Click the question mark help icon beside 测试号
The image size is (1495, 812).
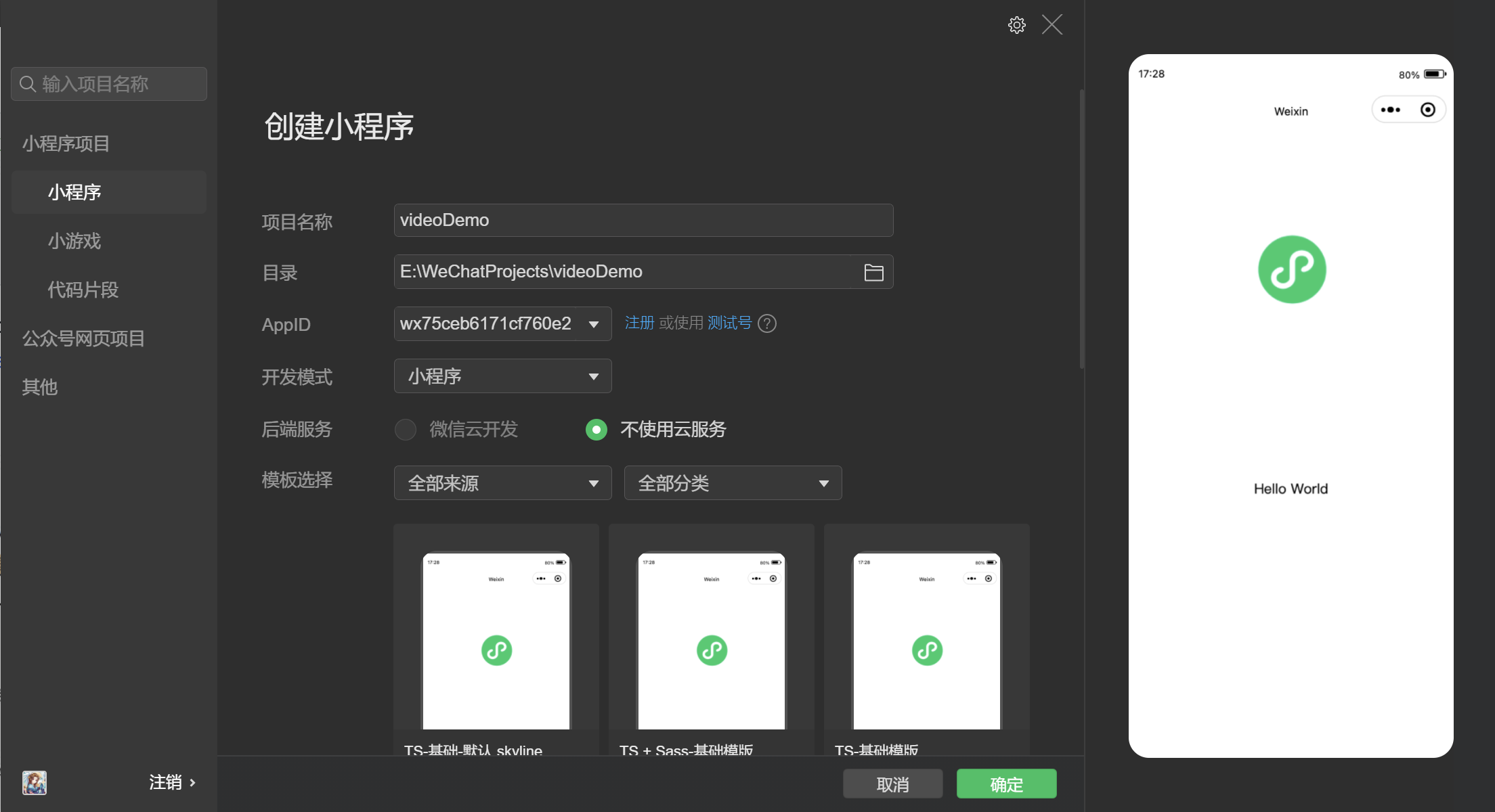(767, 323)
